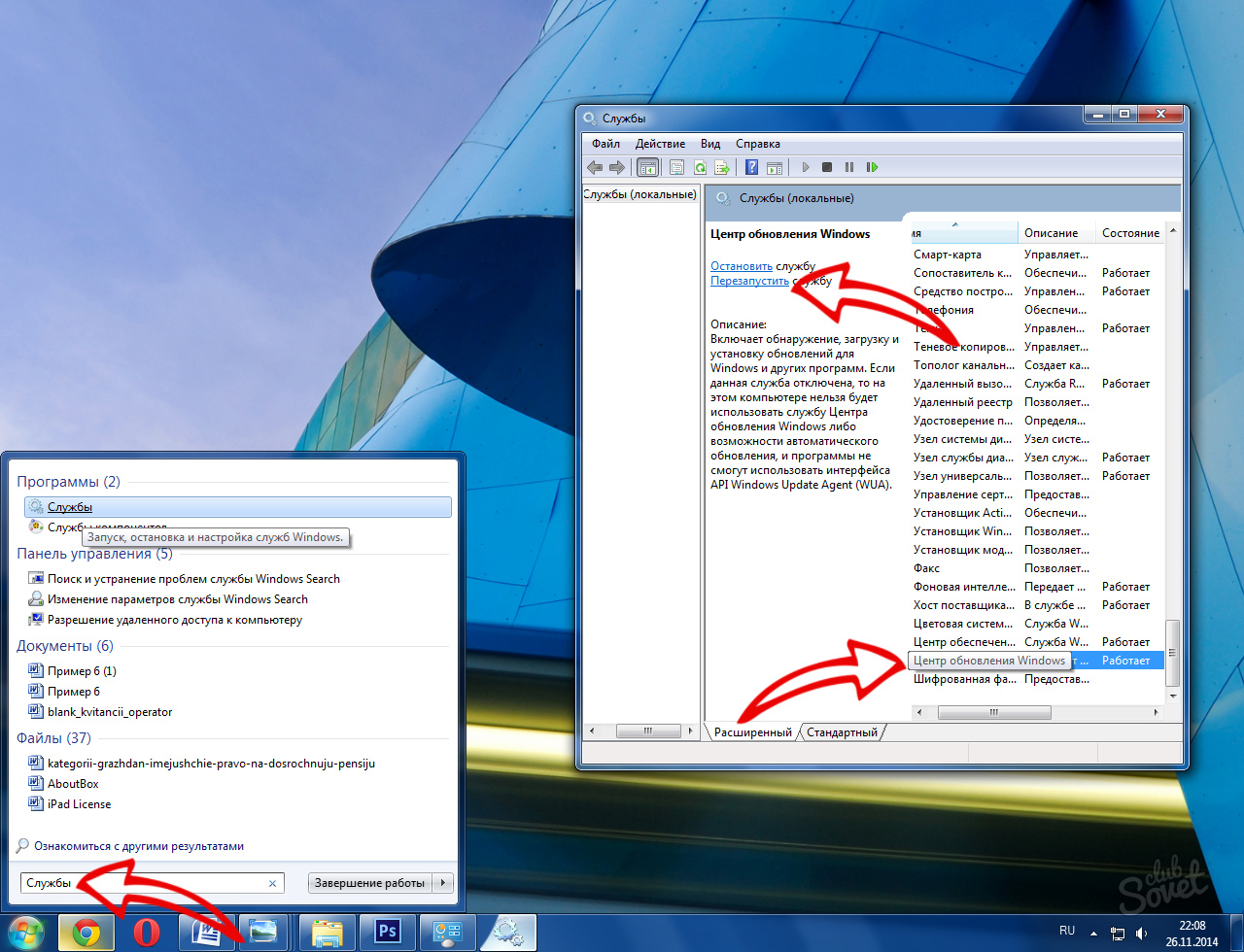This screenshot has width=1244, height=952.
Task: Click the Export List toolbar icon
Action: pos(721,167)
